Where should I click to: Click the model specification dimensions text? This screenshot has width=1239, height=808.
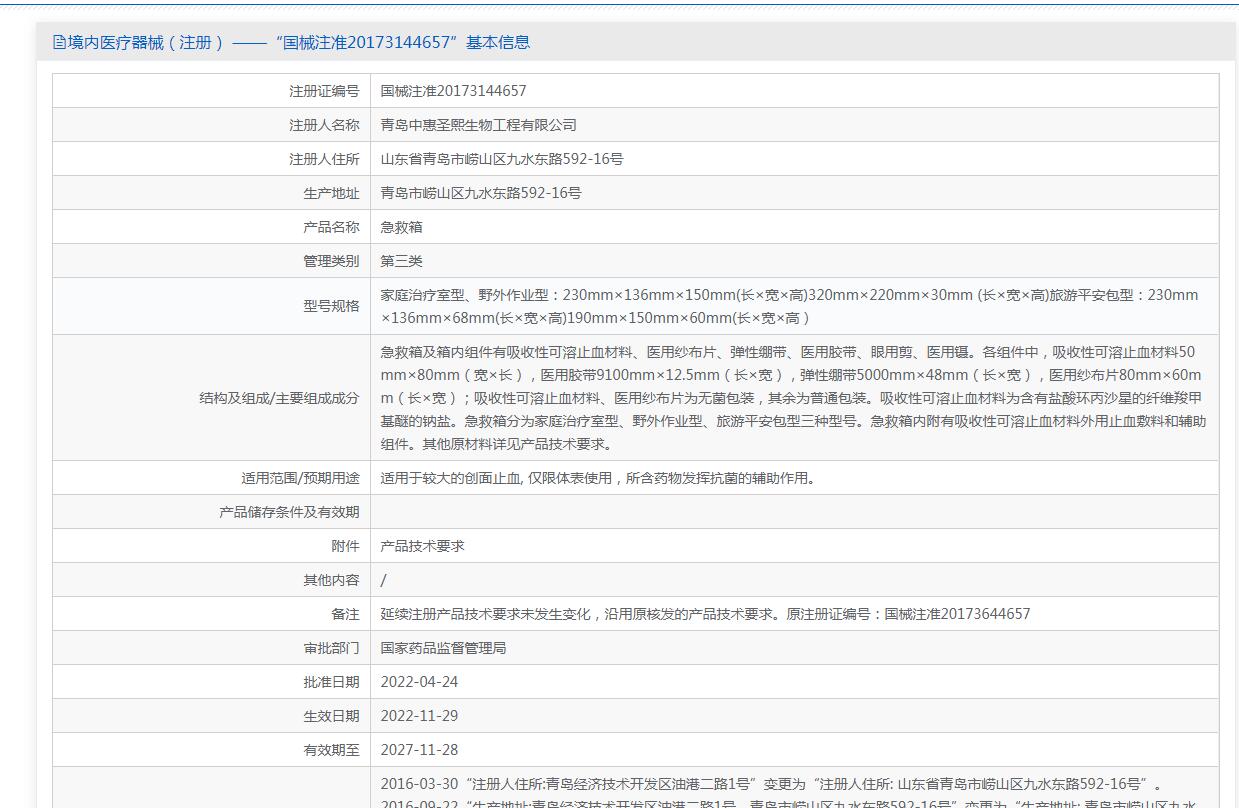[788, 306]
